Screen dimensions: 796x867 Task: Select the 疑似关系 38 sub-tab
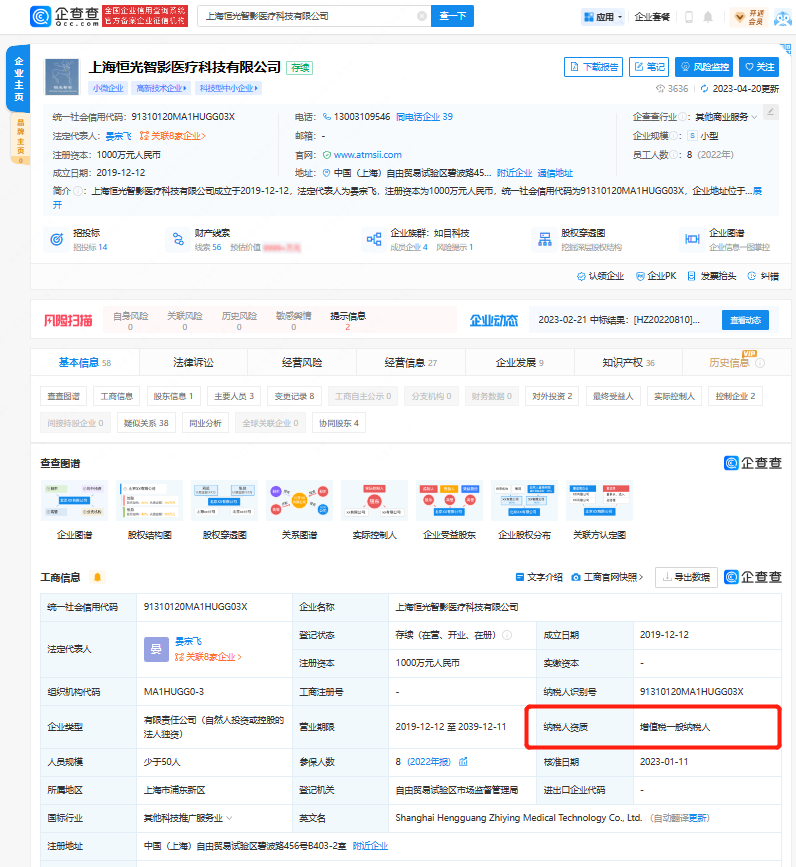pyautogui.click(x=146, y=423)
